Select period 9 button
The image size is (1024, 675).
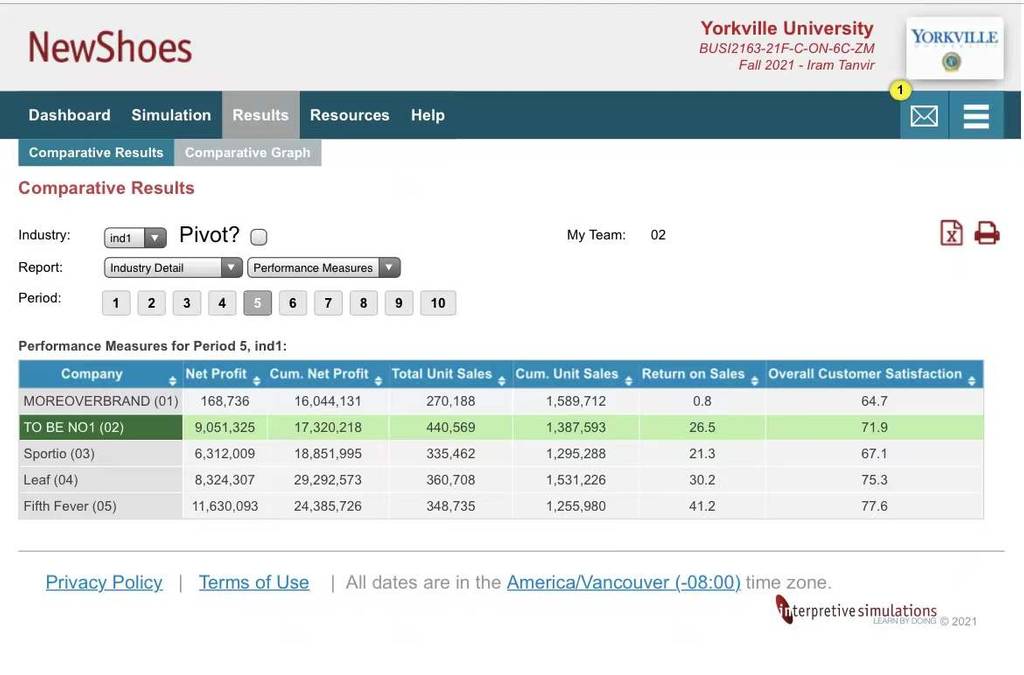(x=398, y=303)
